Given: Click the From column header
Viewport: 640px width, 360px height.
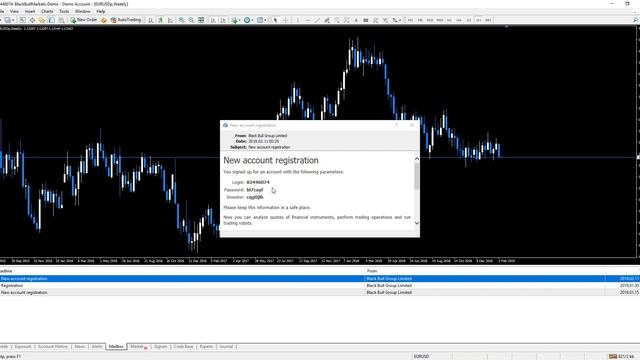Looking at the screenshot, I should pyautogui.click(x=485, y=271).
